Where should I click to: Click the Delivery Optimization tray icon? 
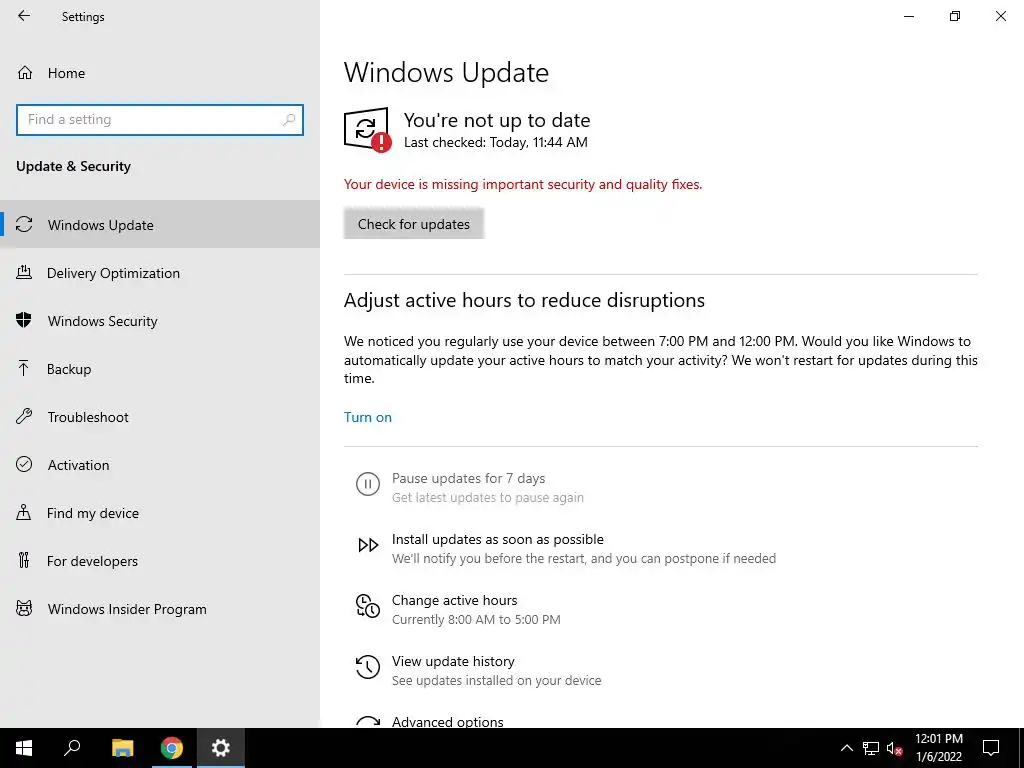coord(24,272)
